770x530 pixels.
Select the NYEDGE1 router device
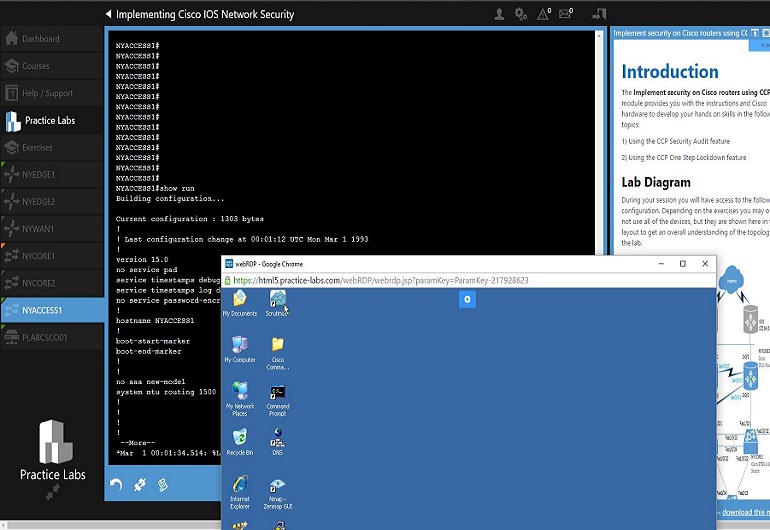click(52, 174)
